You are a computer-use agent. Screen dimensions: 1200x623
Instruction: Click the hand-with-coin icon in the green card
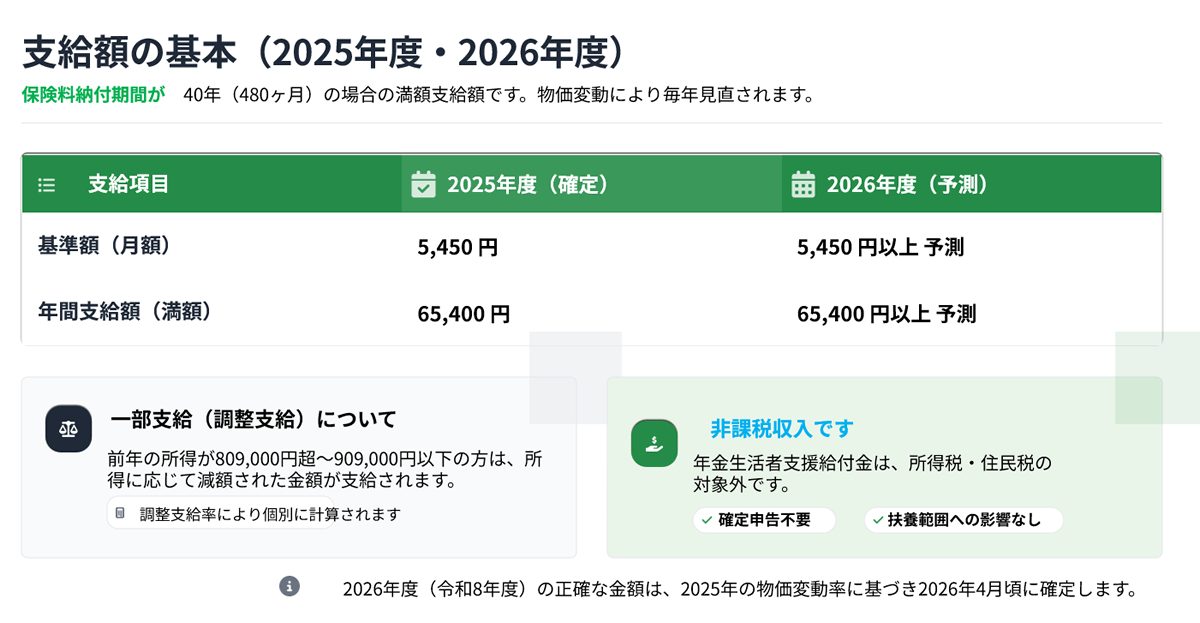[654, 443]
